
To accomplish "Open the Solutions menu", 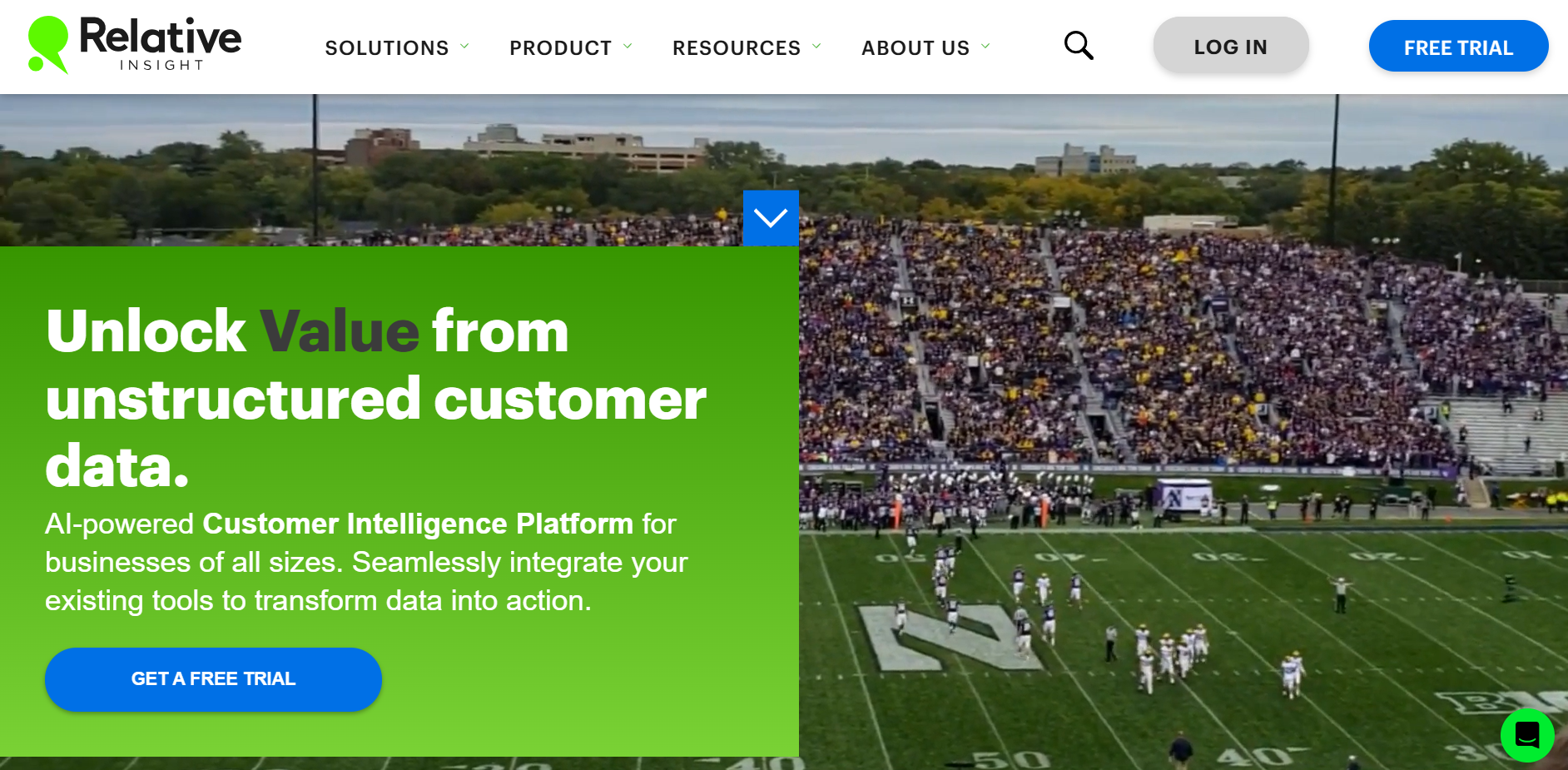I will (387, 48).
